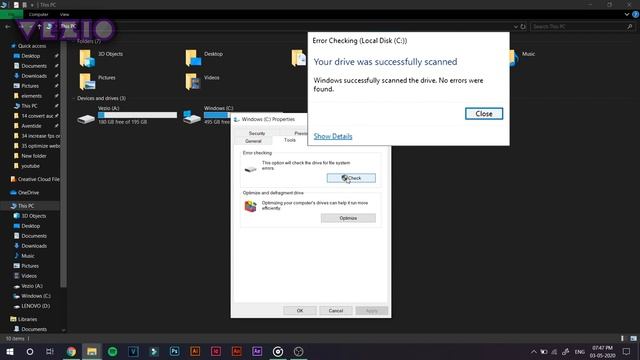Image resolution: width=640 pixels, height=360 pixels.
Task: Open the youtube folder in sidebar
Action: click(x=30, y=166)
